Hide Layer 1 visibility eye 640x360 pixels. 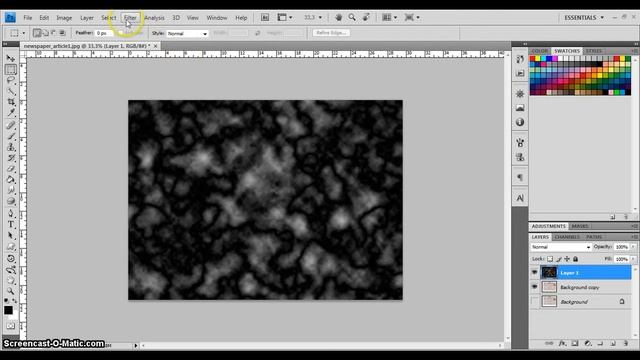pyautogui.click(x=534, y=272)
